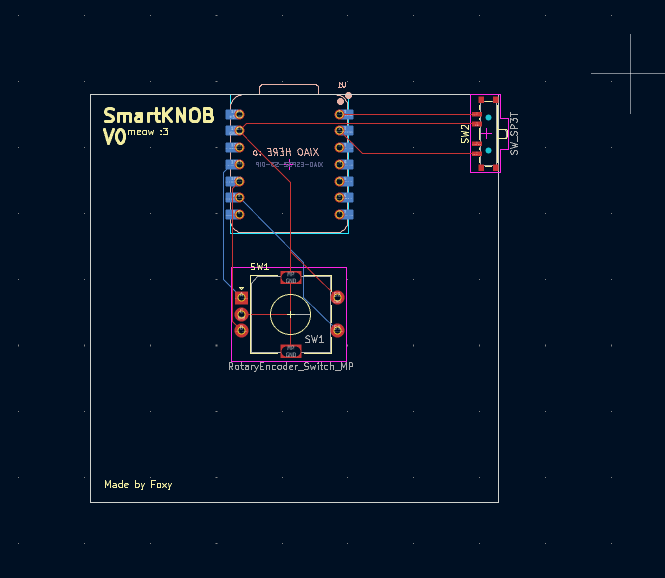Select the XIAO module's bottom-right pad
The width and height of the screenshot is (665, 578).
[x=345, y=214]
